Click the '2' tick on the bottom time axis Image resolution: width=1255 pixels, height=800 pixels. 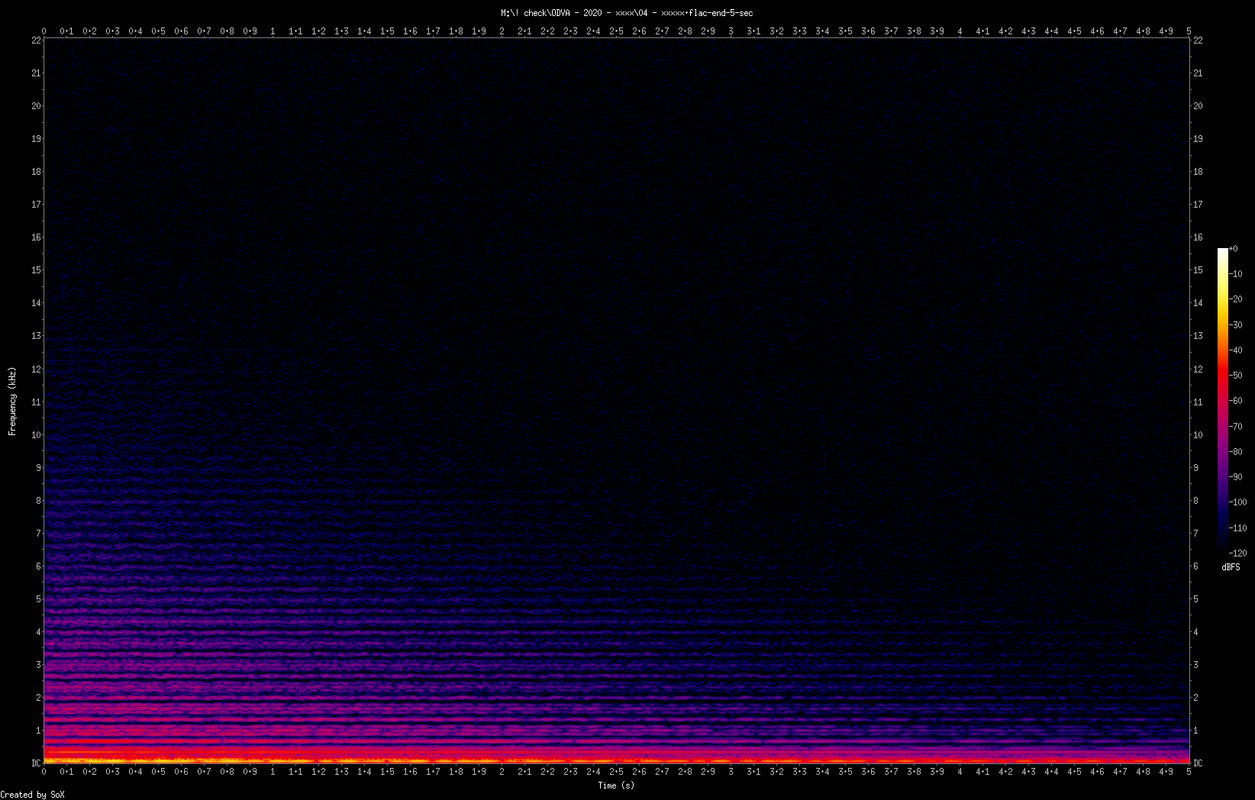pos(502,774)
